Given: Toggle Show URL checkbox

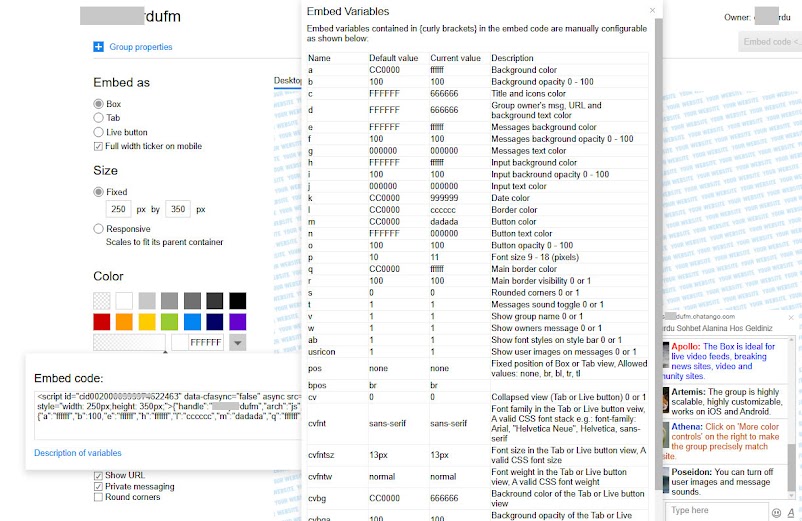Looking at the screenshot, I should pos(98,475).
